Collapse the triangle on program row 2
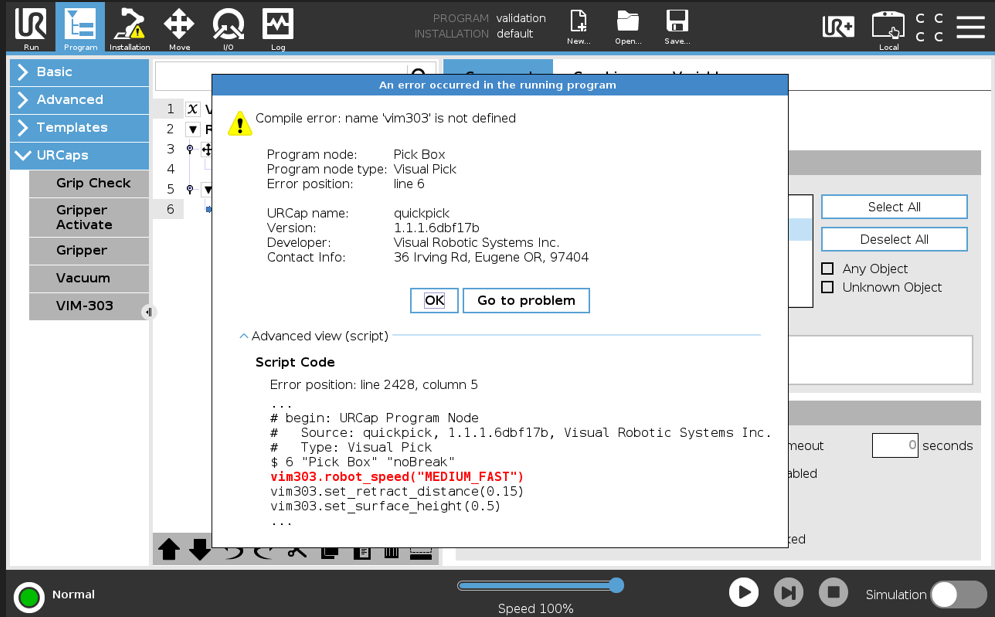The image size is (995, 617). (193, 129)
